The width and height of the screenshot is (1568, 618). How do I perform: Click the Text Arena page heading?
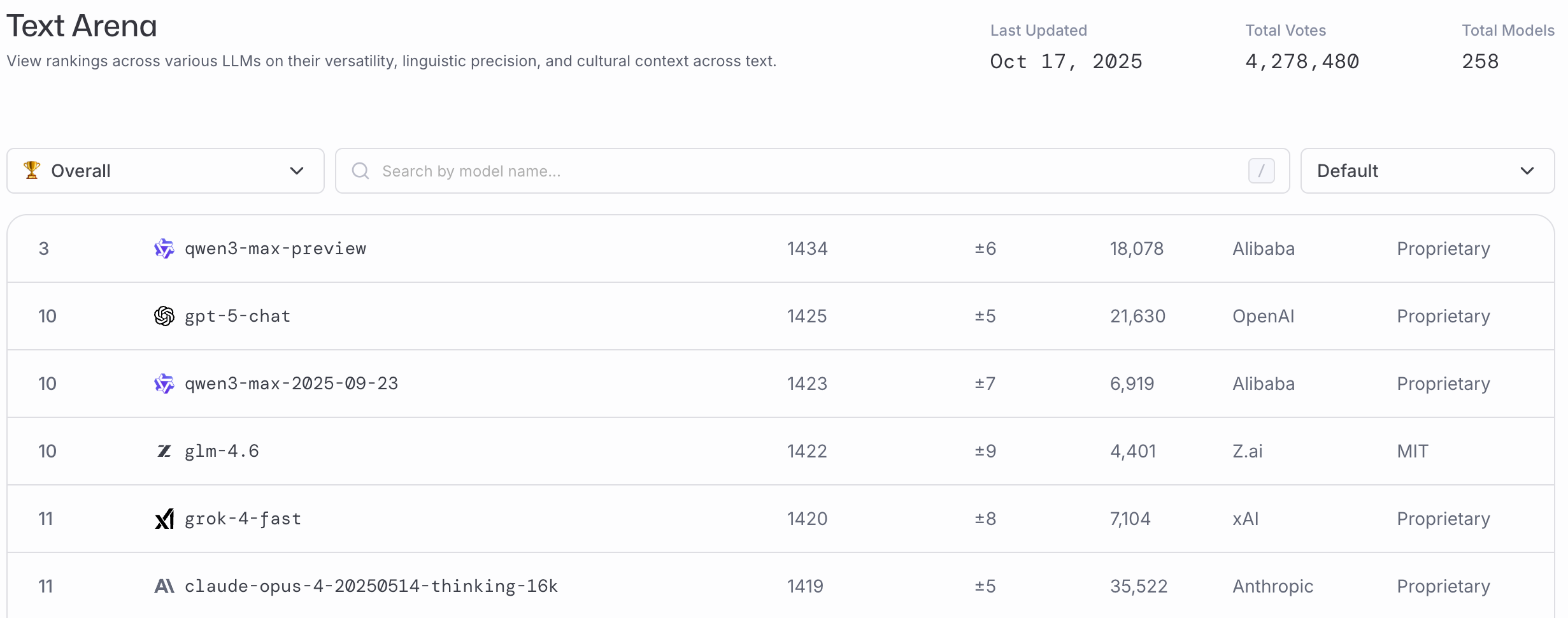tap(82, 26)
